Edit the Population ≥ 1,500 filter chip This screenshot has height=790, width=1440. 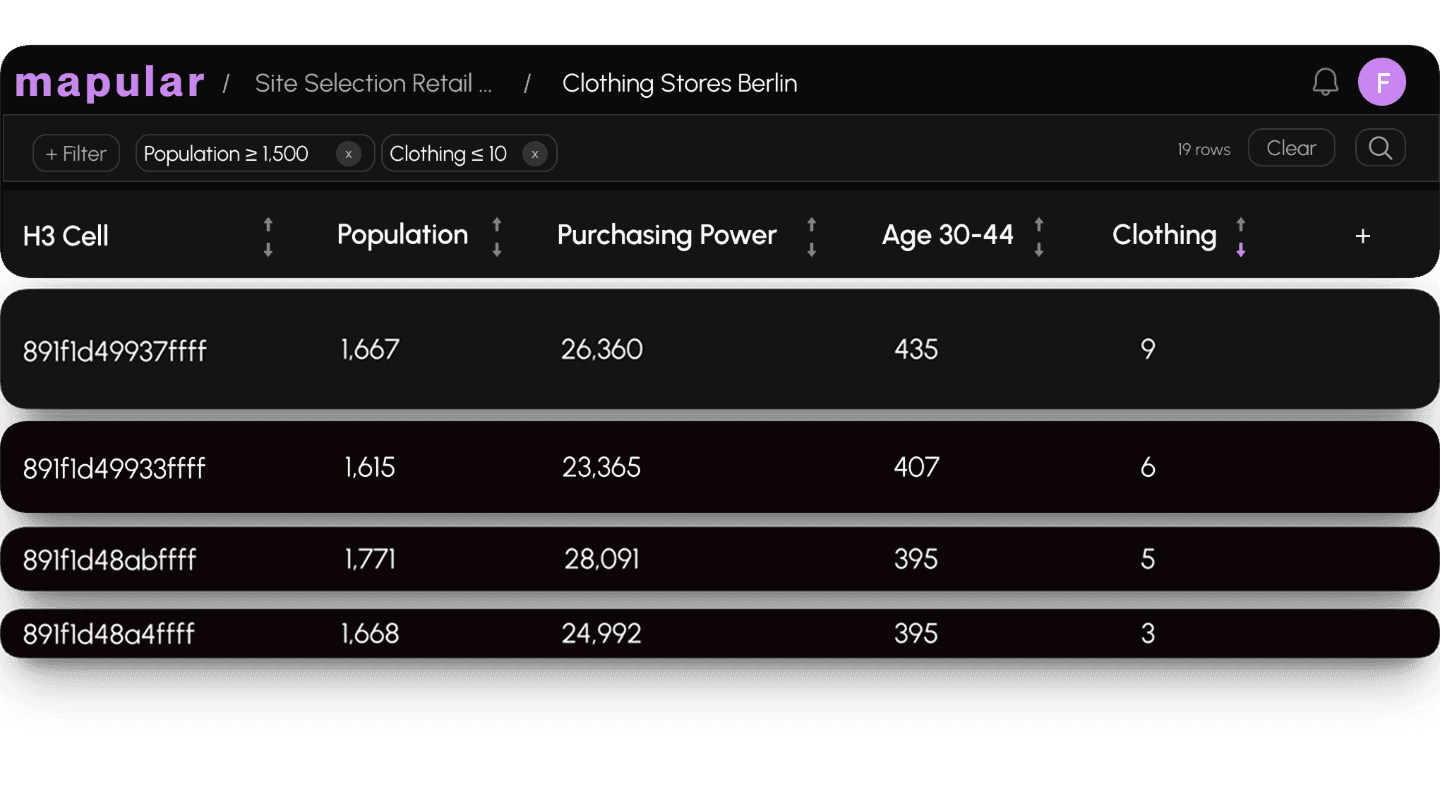pyautogui.click(x=227, y=154)
